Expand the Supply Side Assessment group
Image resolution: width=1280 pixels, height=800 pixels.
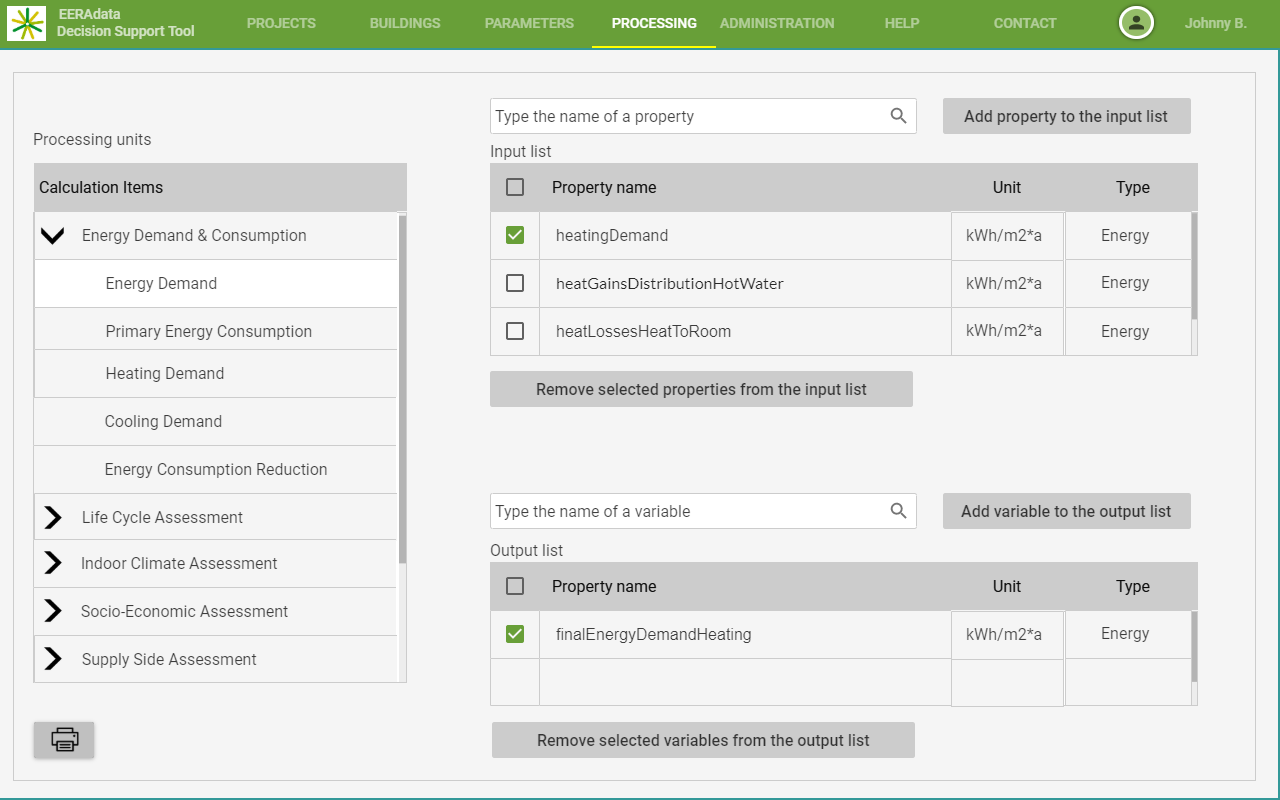point(53,659)
